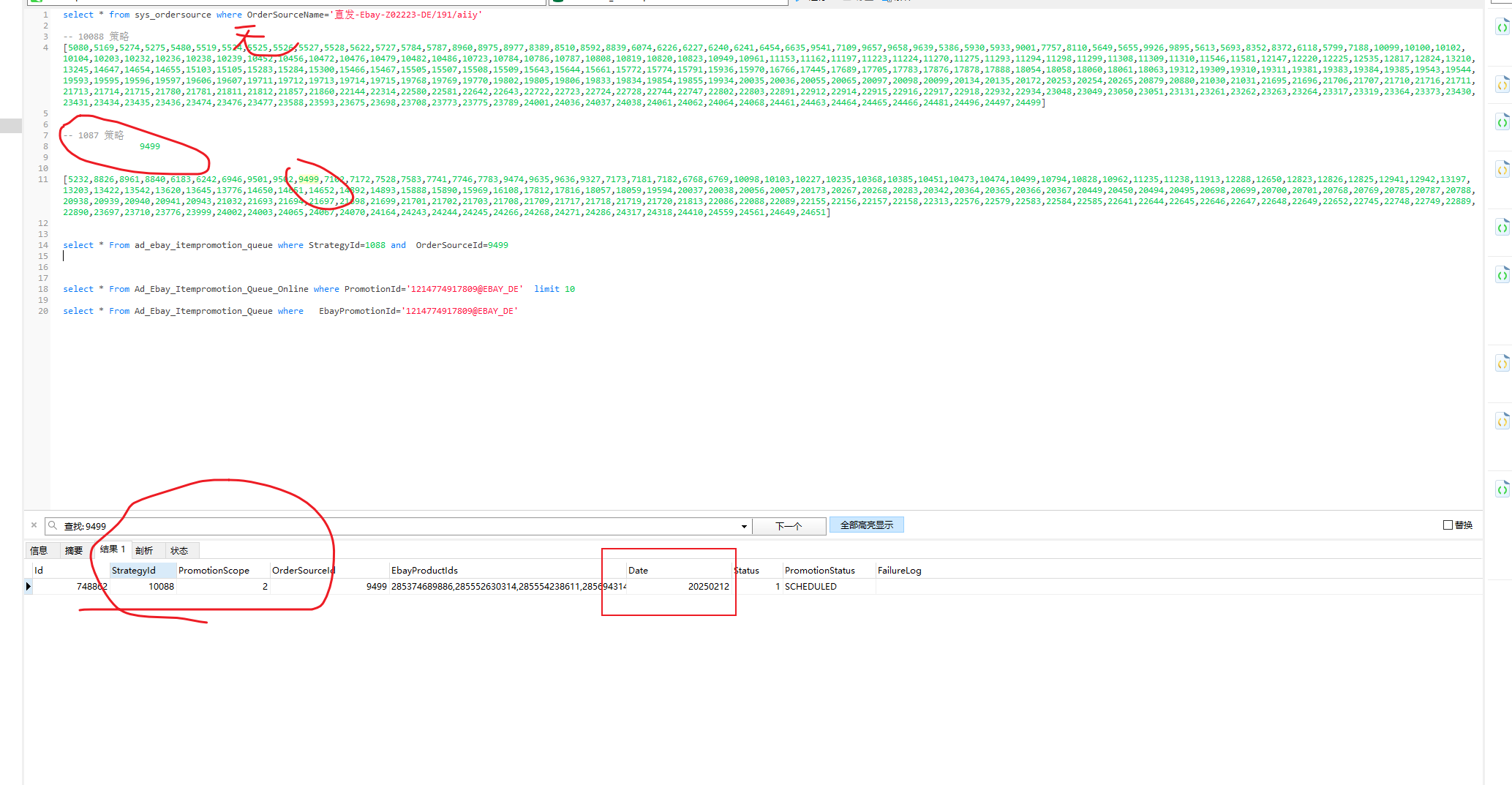
Task: Select the OrderSourceId cell 9499 in results
Action: click(330, 587)
